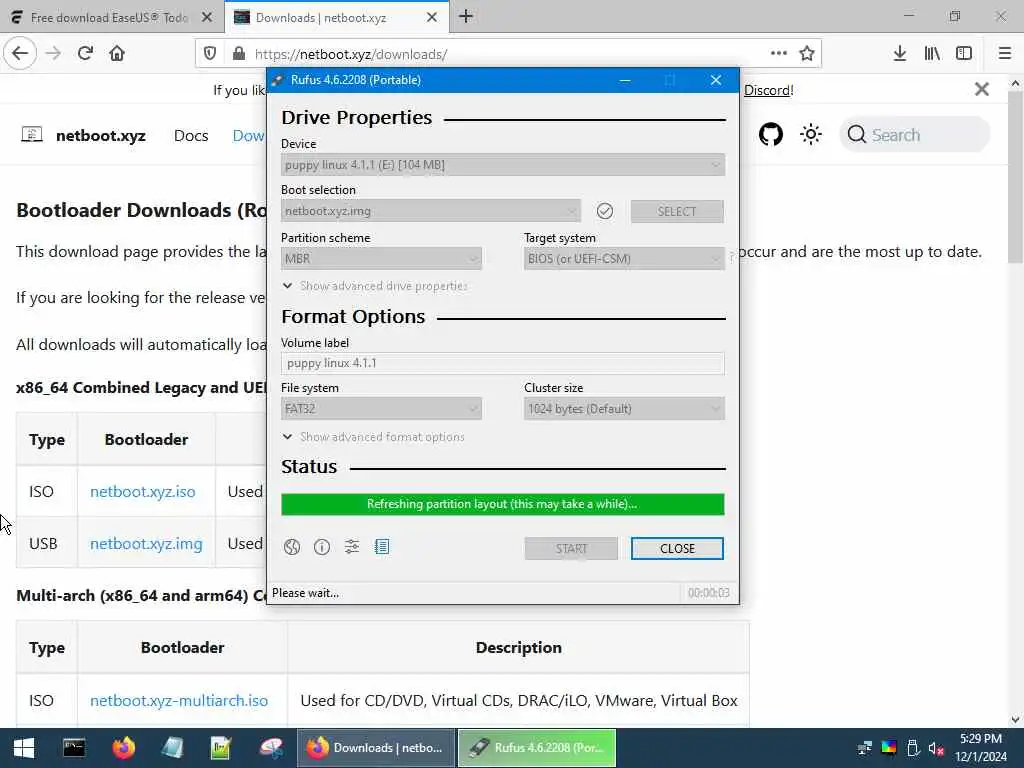Download netboot.xyz.img link
This screenshot has height=768, width=1024.
146,544
